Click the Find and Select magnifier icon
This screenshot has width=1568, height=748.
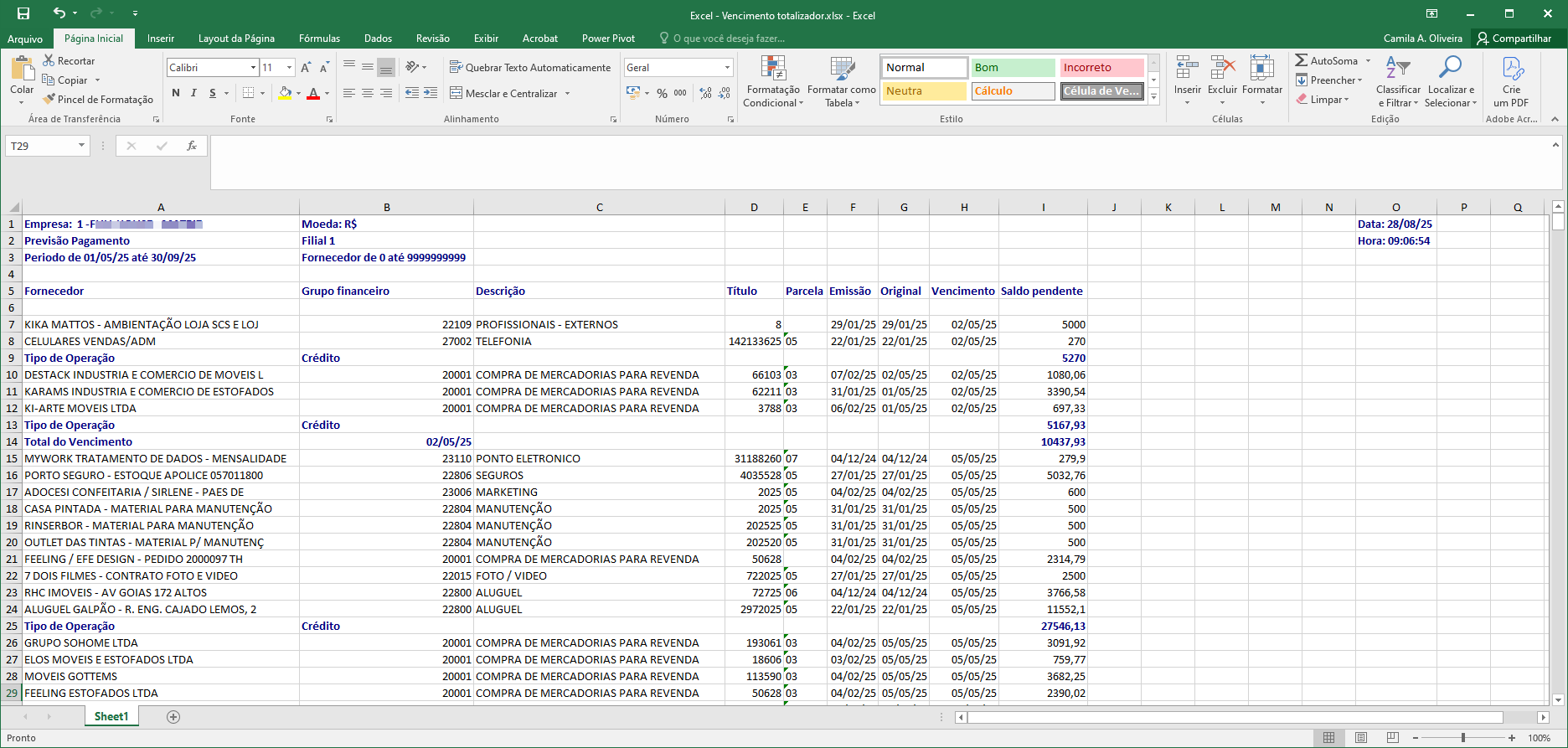(x=1450, y=69)
